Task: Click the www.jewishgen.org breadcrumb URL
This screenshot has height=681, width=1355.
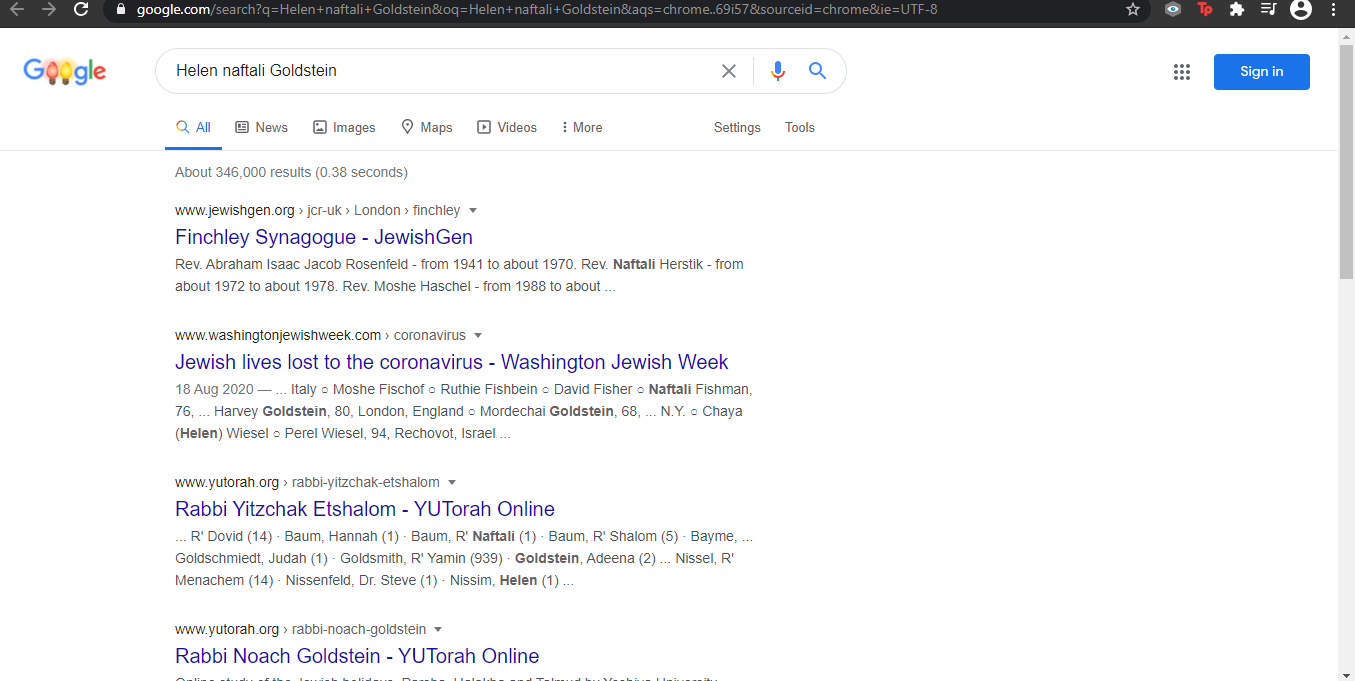Action: pos(235,211)
